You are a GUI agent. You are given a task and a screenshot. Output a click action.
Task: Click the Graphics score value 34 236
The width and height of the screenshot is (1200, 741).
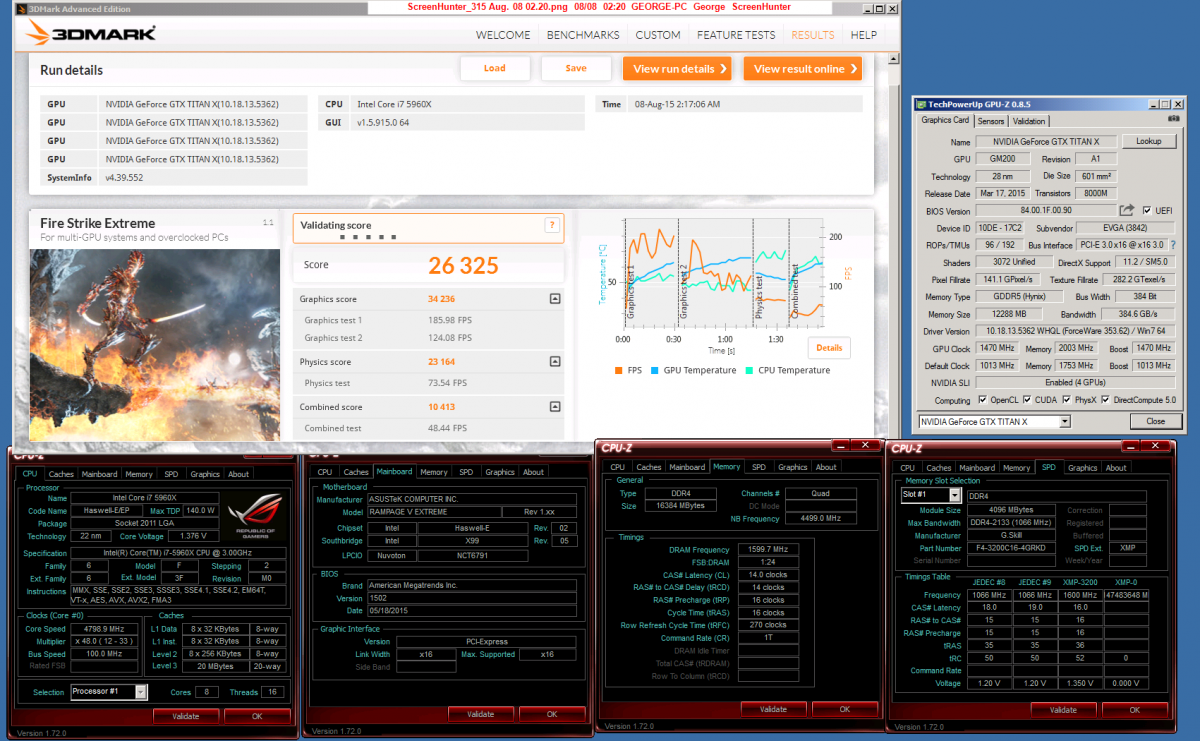point(441,299)
